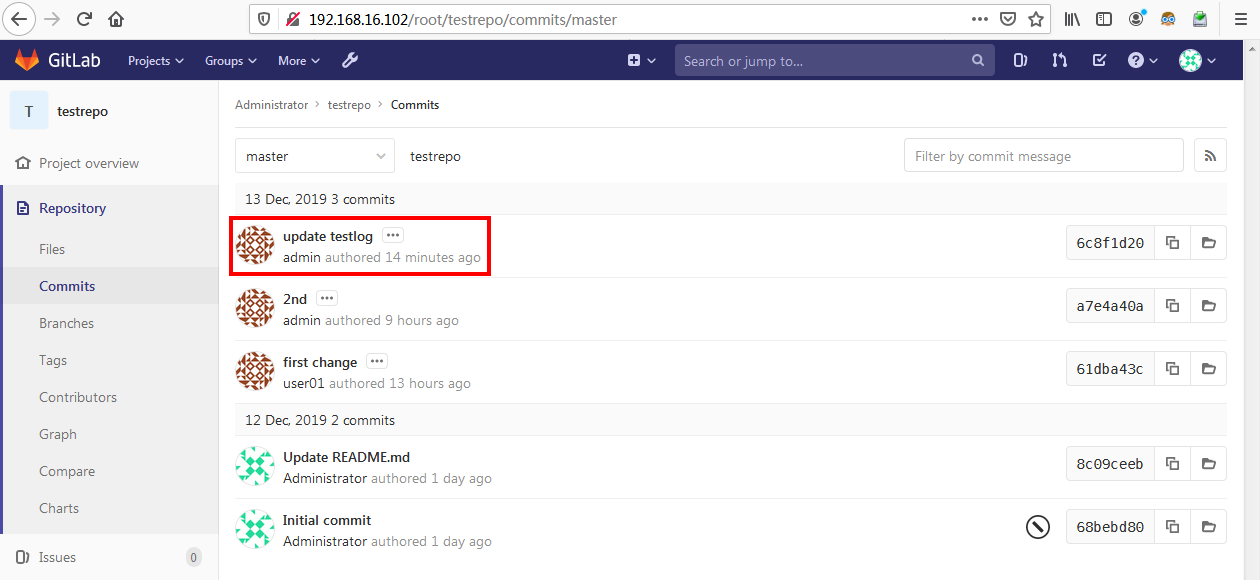This screenshot has width=1260, height=580.
Task: Copy commit SHA 61dba43c
Action: [x=1172, y=369]
